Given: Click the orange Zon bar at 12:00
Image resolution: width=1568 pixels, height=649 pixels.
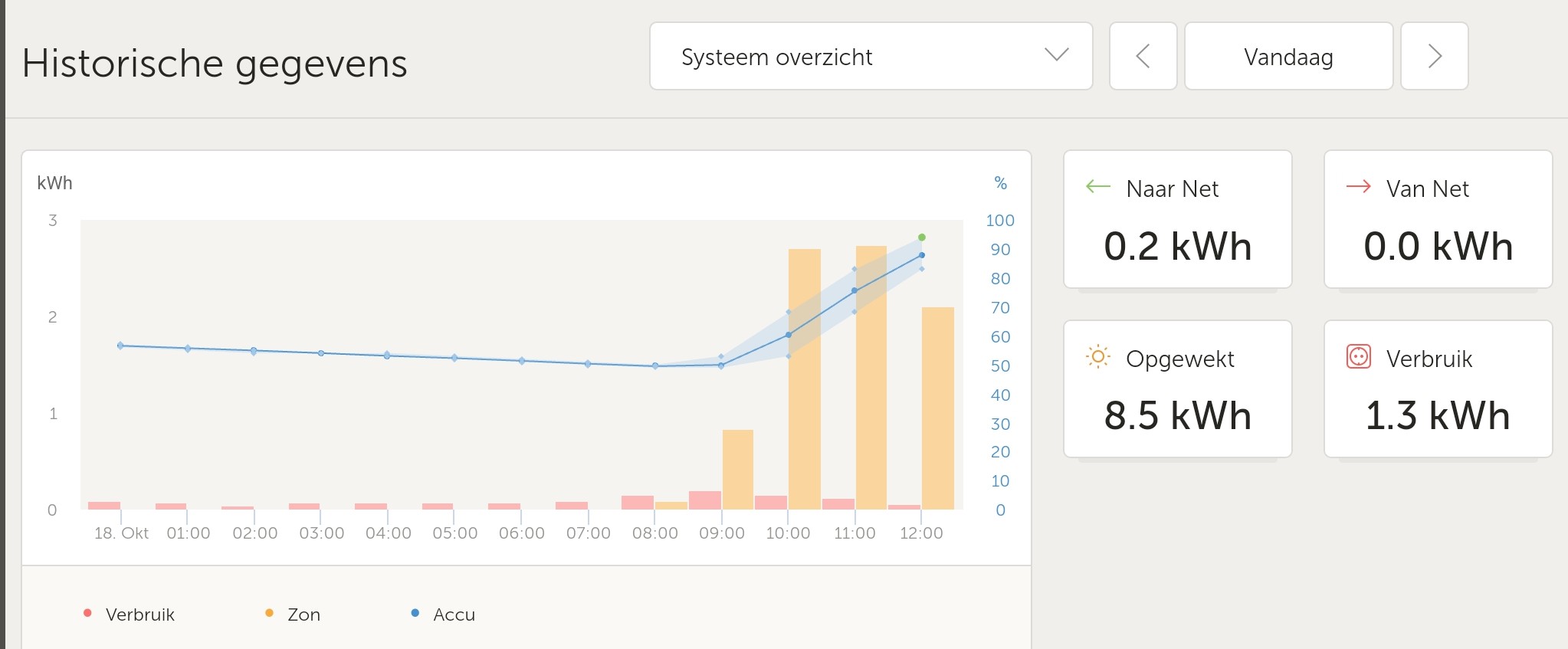Looking at the screenshot, I should click(x=937, y=408).
